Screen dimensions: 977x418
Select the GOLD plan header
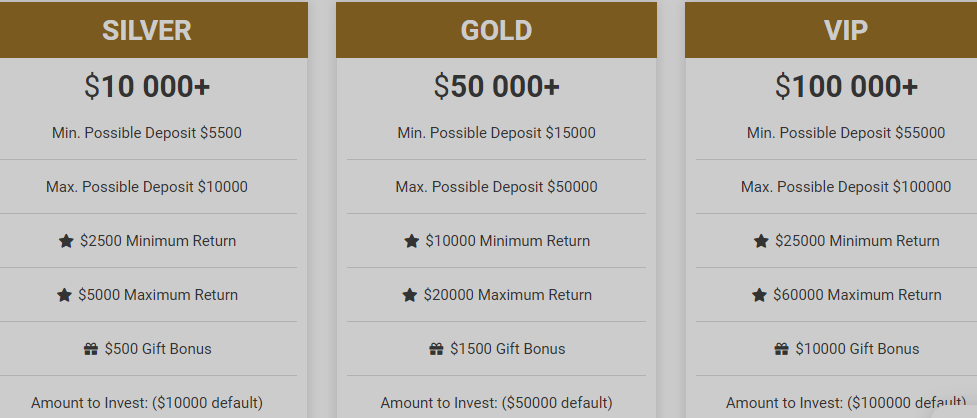[x=497, y=30]
